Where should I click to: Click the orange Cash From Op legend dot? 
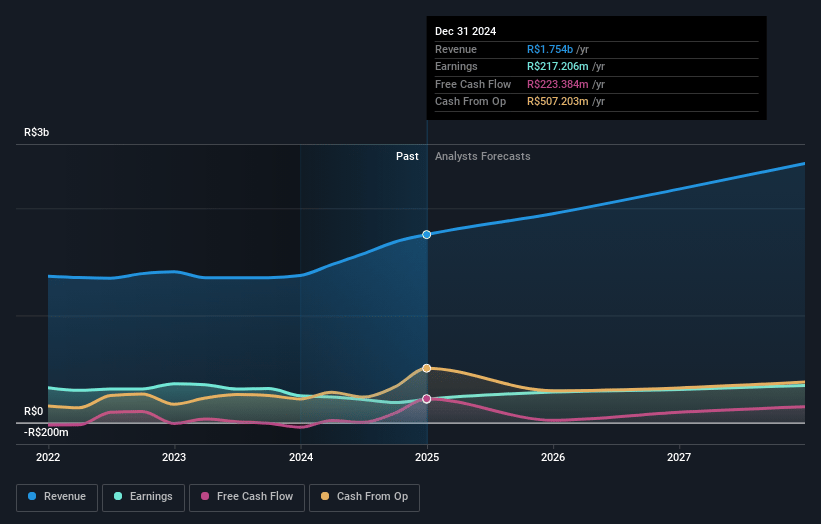pos(325,496)
